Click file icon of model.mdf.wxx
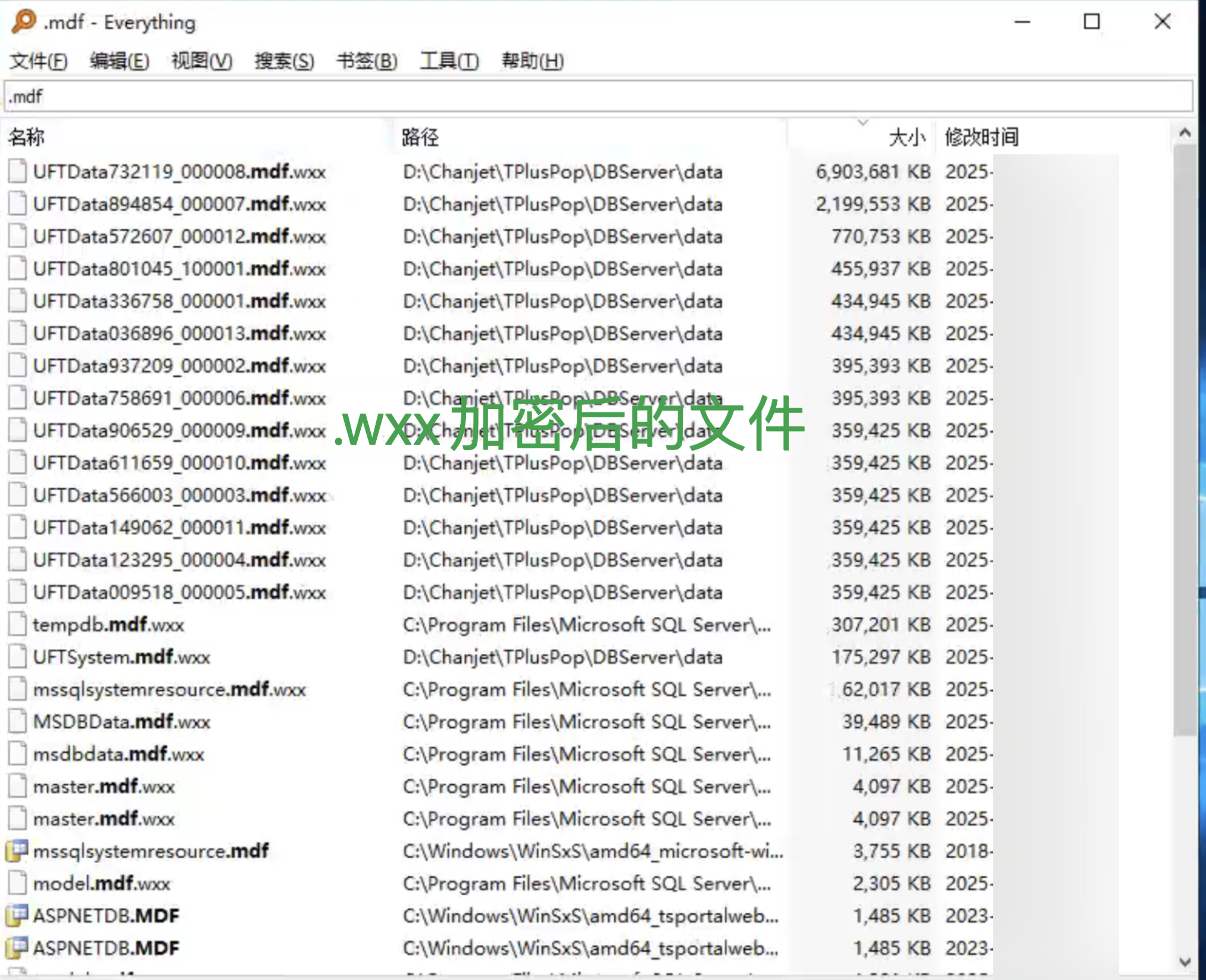The image size is (1206, 980). 18,883
